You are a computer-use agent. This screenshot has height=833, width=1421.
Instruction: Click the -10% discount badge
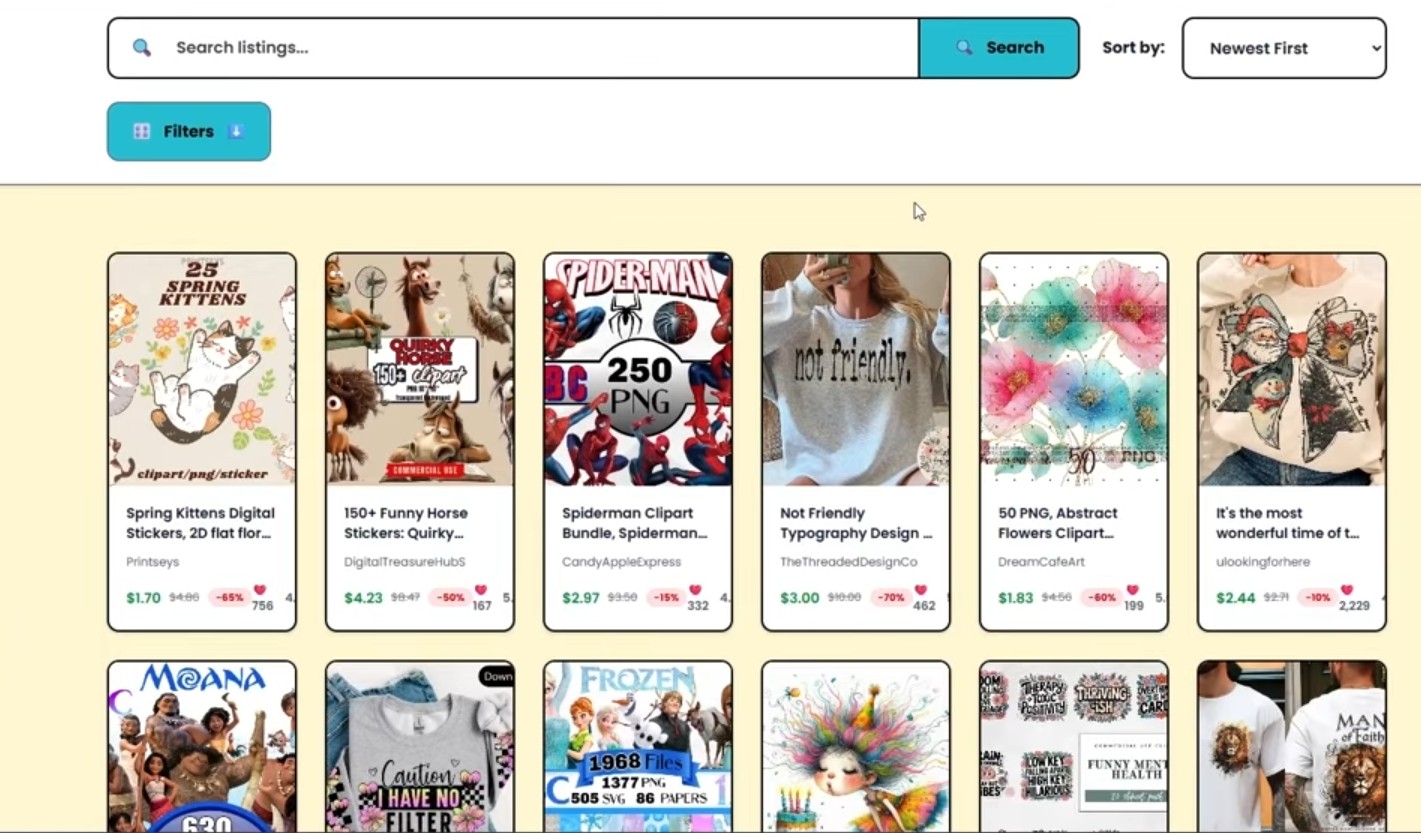tap(1316, 598)
